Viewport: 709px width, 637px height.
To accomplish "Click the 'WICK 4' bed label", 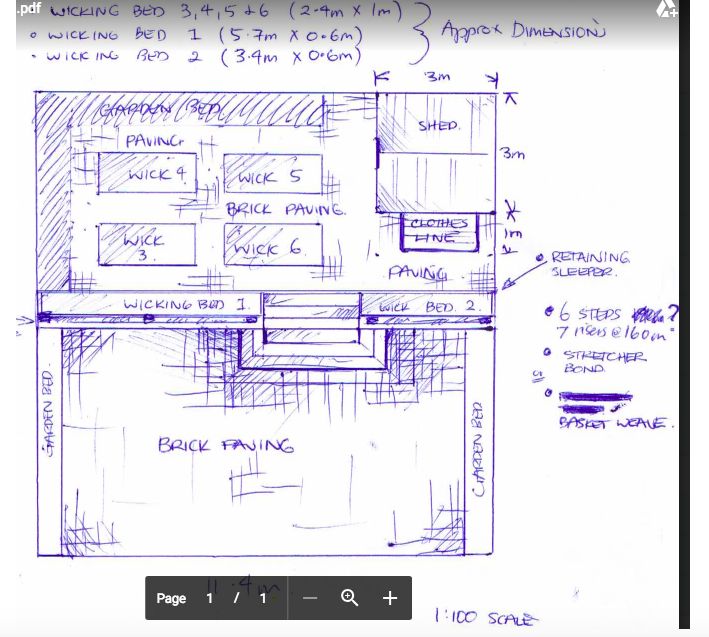I will 156,174.
